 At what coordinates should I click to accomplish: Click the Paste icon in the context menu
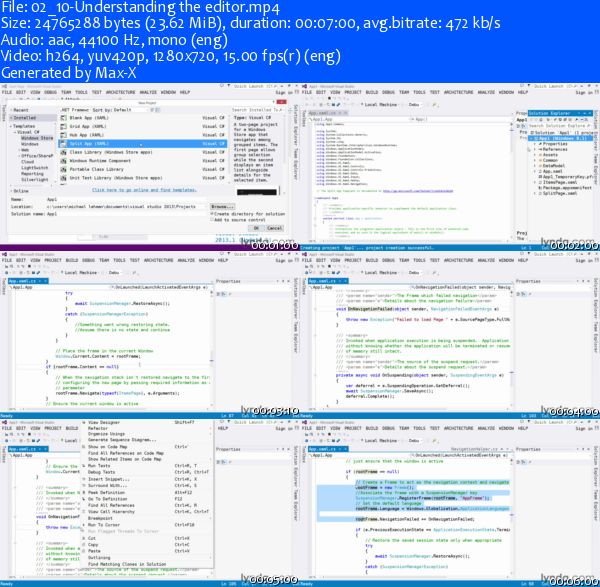pyautogui.click(x=84, y=551)
